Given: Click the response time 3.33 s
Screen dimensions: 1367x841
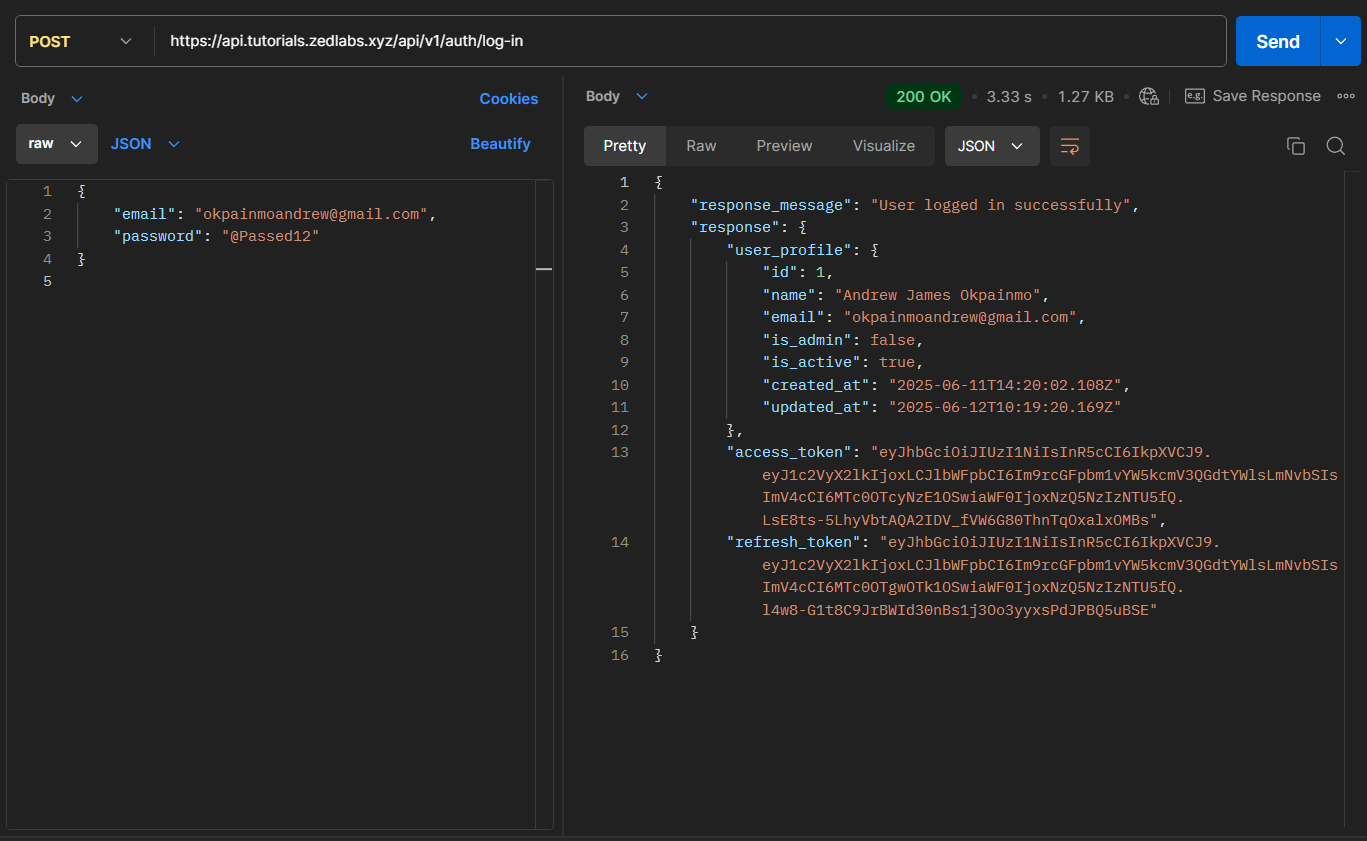Looking at the screenshot, I should [1009, 96].
